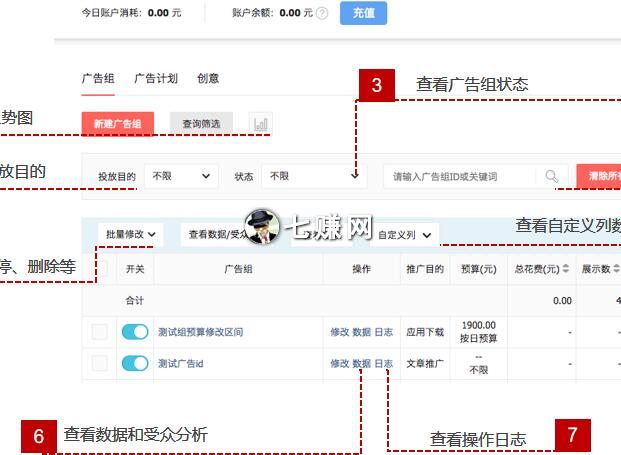Open the 投放目的 dropdown
This screenshot has height=455, width=621.
point(181,176)
